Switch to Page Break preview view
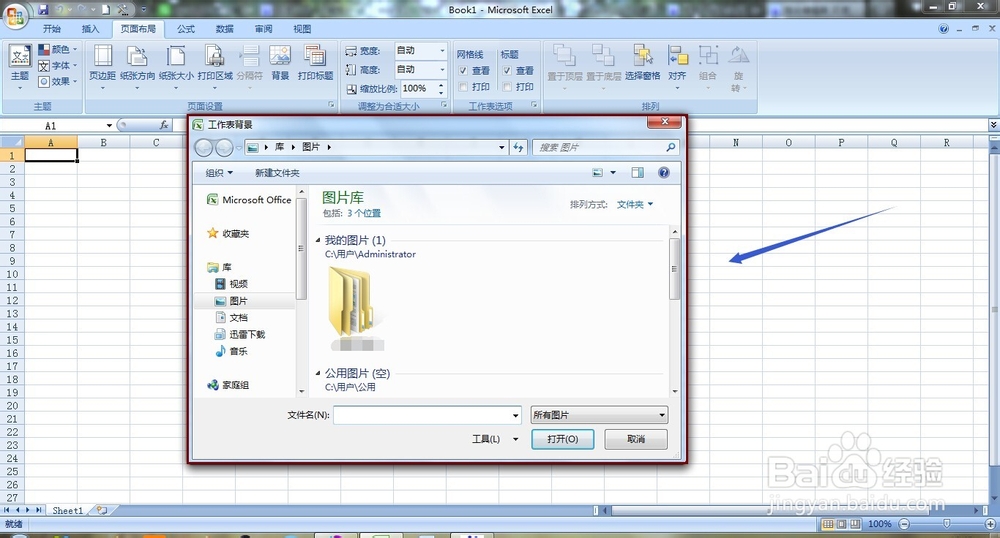 (x=855, y=524)
